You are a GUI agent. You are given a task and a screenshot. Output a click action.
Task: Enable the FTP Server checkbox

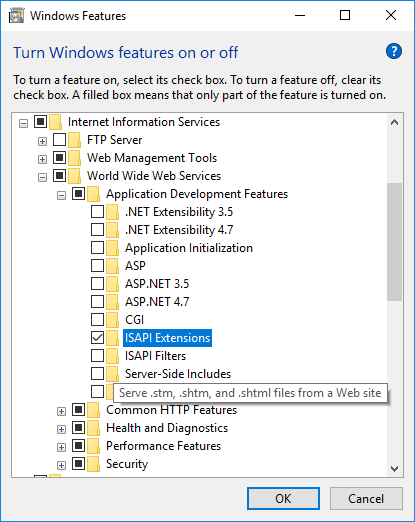tap(60, 140)
